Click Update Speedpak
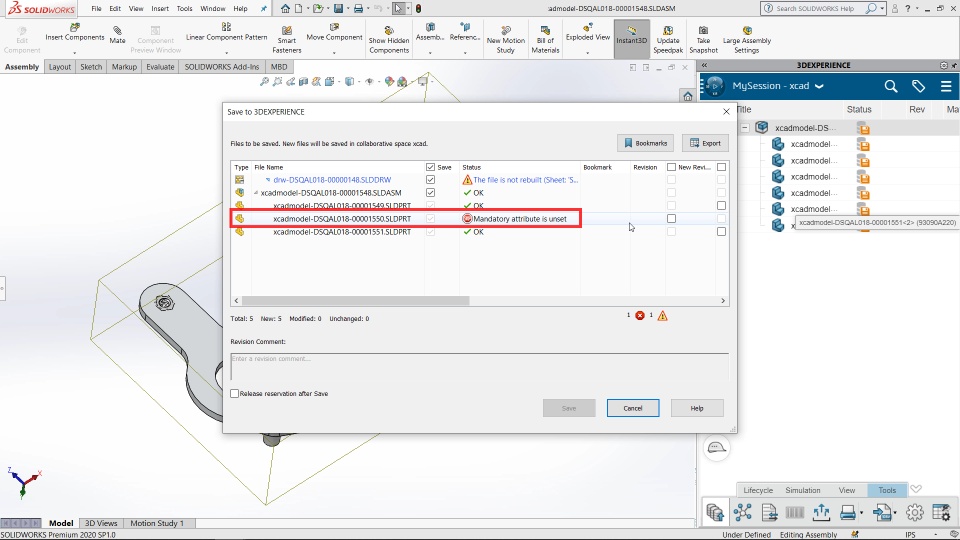 (668, 40)
